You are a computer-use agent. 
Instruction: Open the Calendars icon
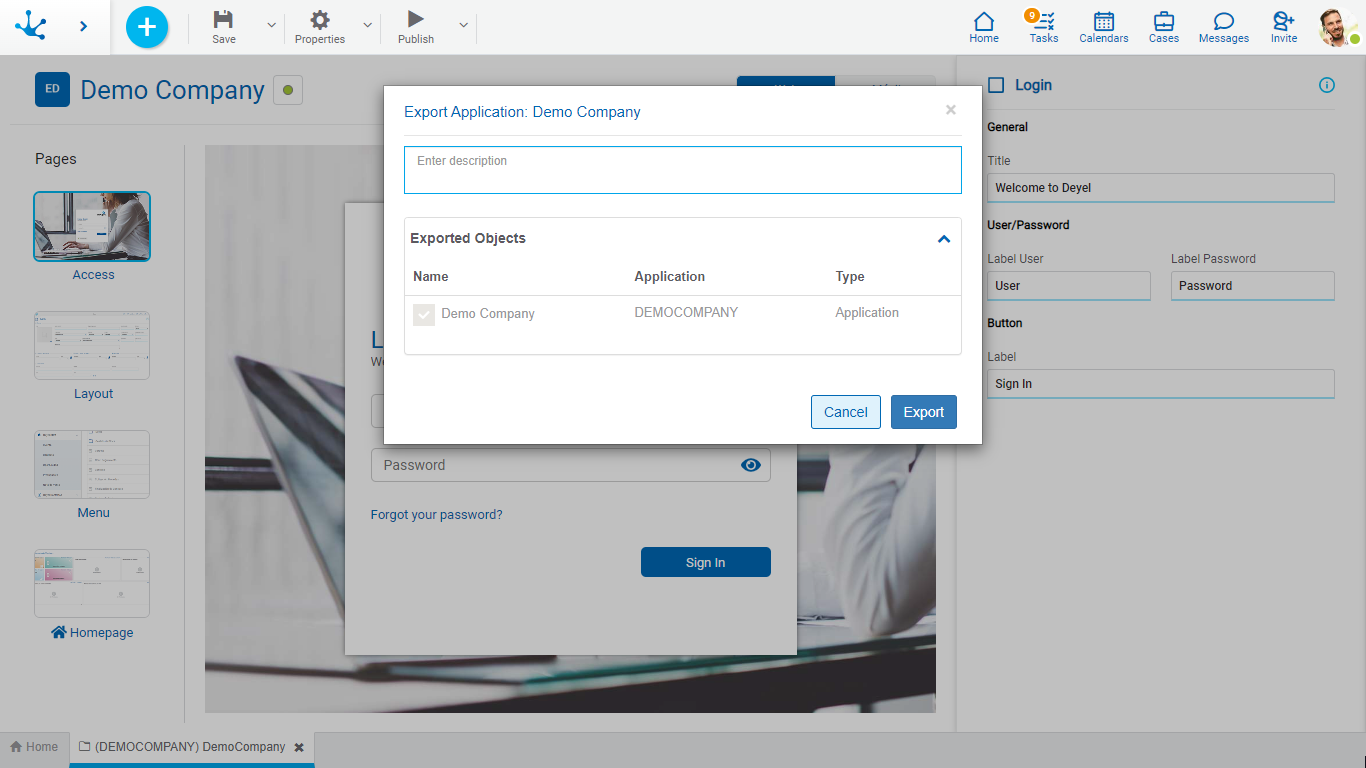(1104, 27)
